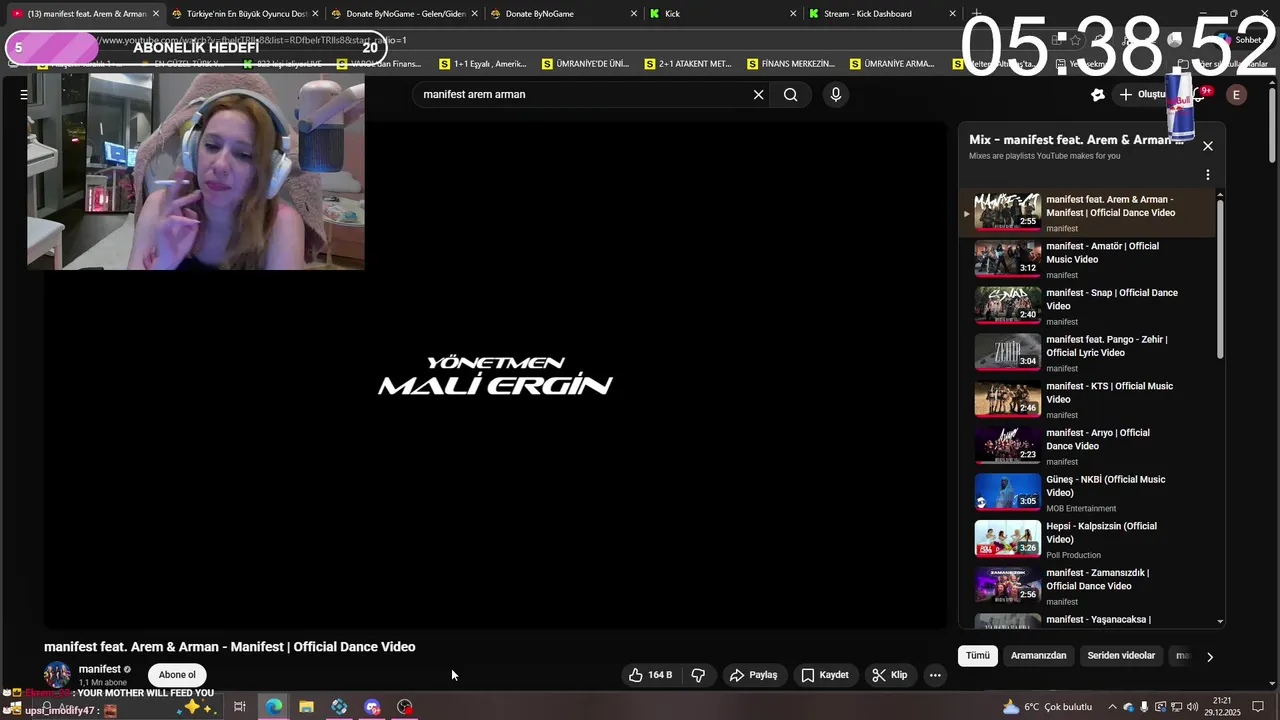Image resolution: width=1280 pixels, height=720 pixels.
Task: Open the manifest channel name link
Action: 100,669
